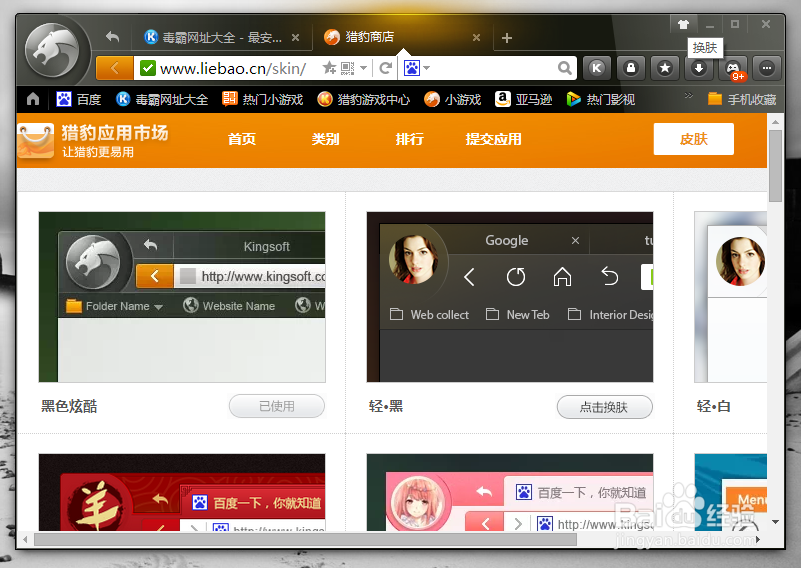Click the green security check icon in address bar

[x=148, y=68]
